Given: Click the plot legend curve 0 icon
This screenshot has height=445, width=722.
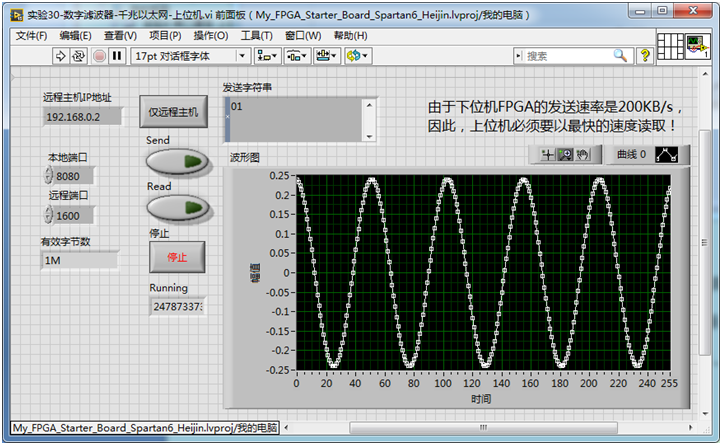Looking at the screenshot, I should tap(666, 155).
